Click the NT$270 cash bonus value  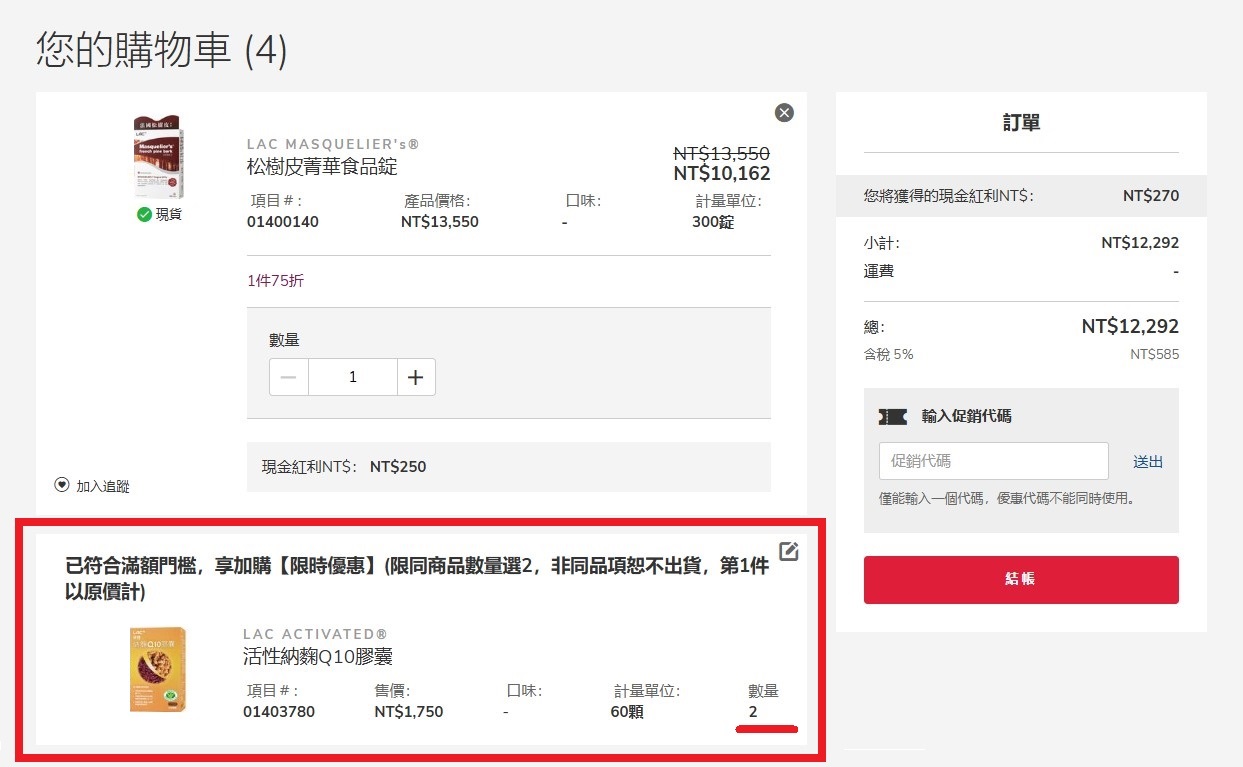click(x=1151, y=196)
